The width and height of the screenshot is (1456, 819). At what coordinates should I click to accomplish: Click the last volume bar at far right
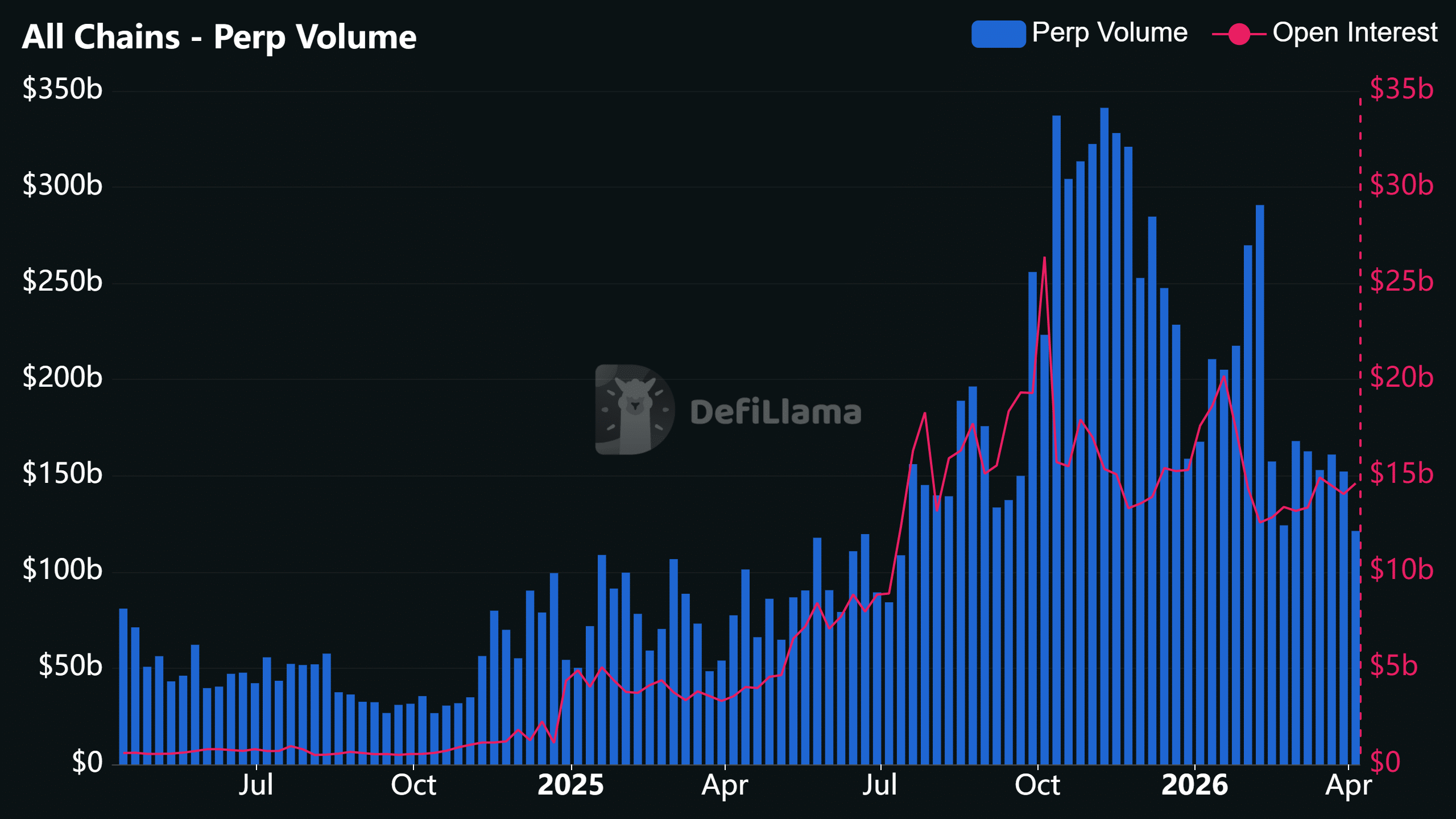click(1355, 648)
